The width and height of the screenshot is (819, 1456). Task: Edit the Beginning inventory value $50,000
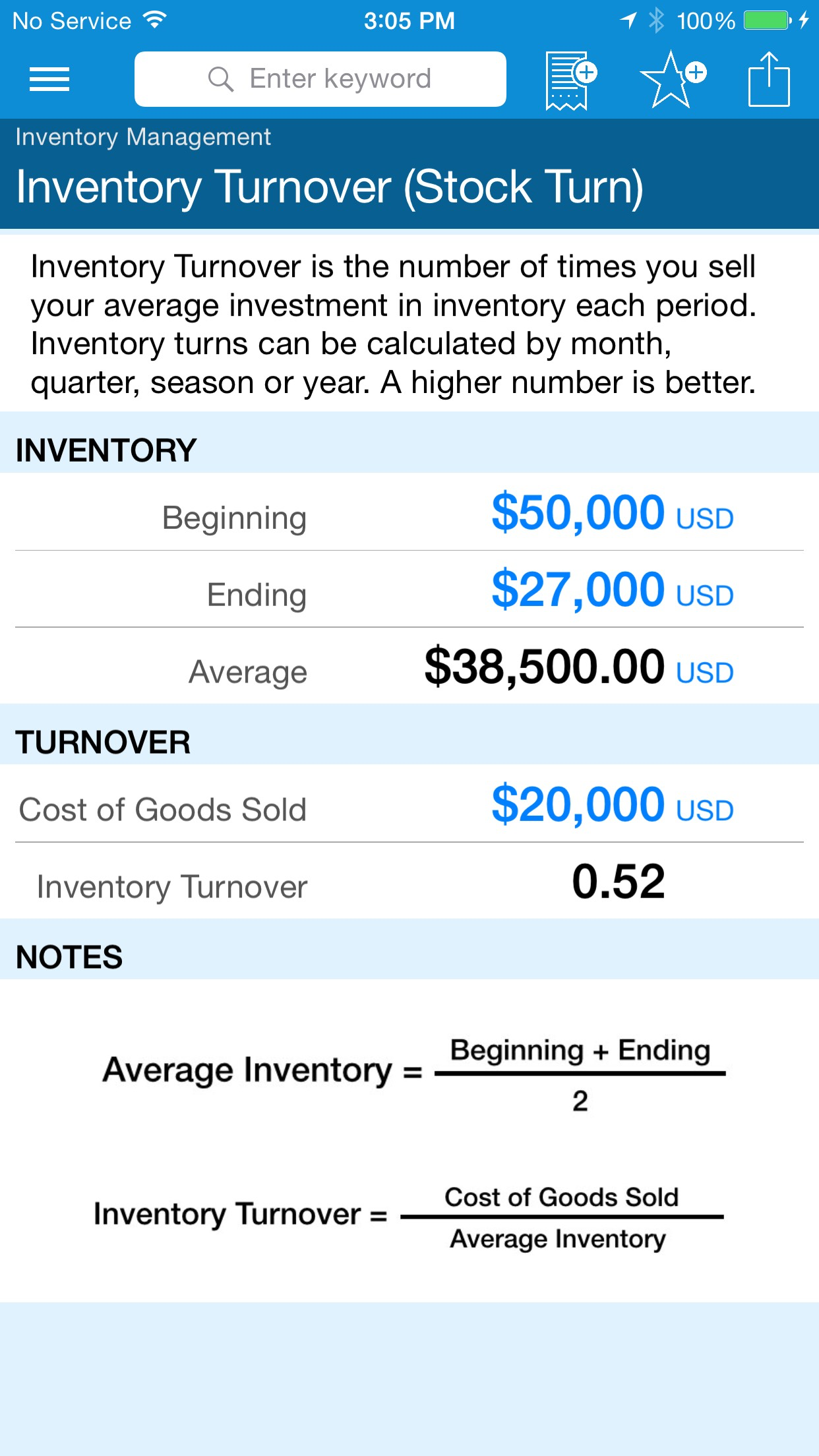(578, 513)
